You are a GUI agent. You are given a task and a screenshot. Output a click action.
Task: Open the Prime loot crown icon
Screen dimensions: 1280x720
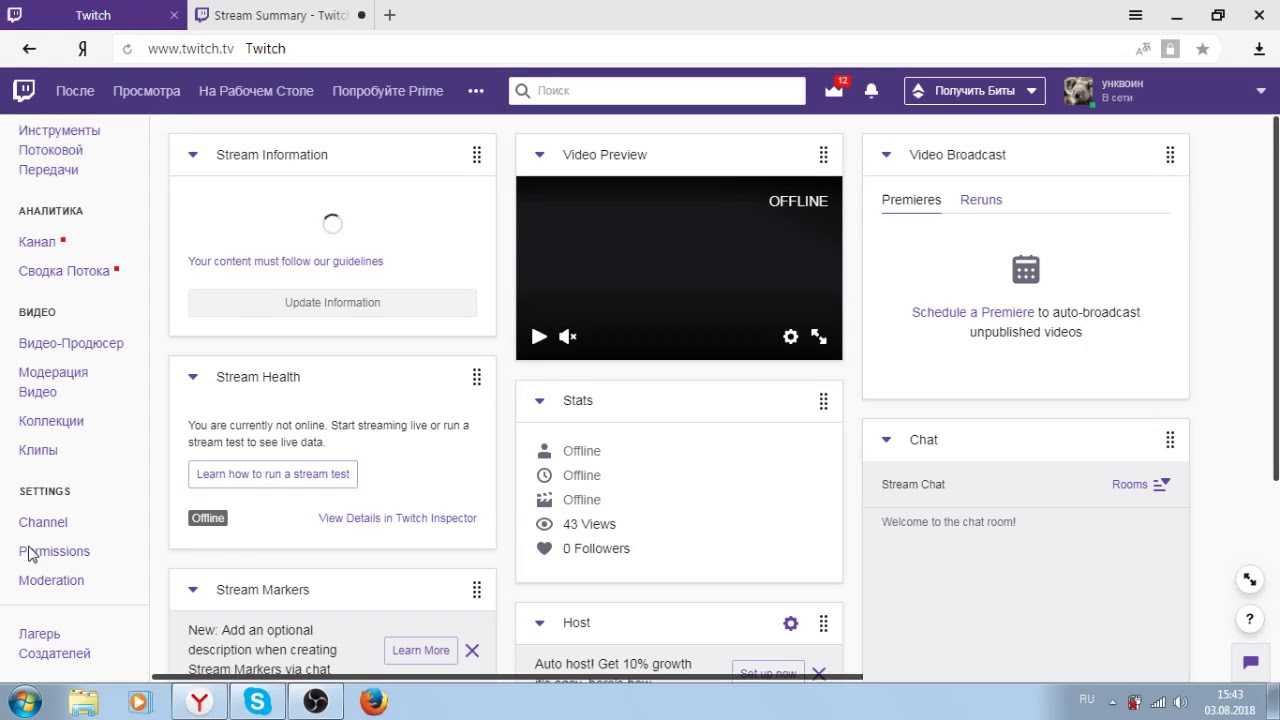click(x=834, y=91)
